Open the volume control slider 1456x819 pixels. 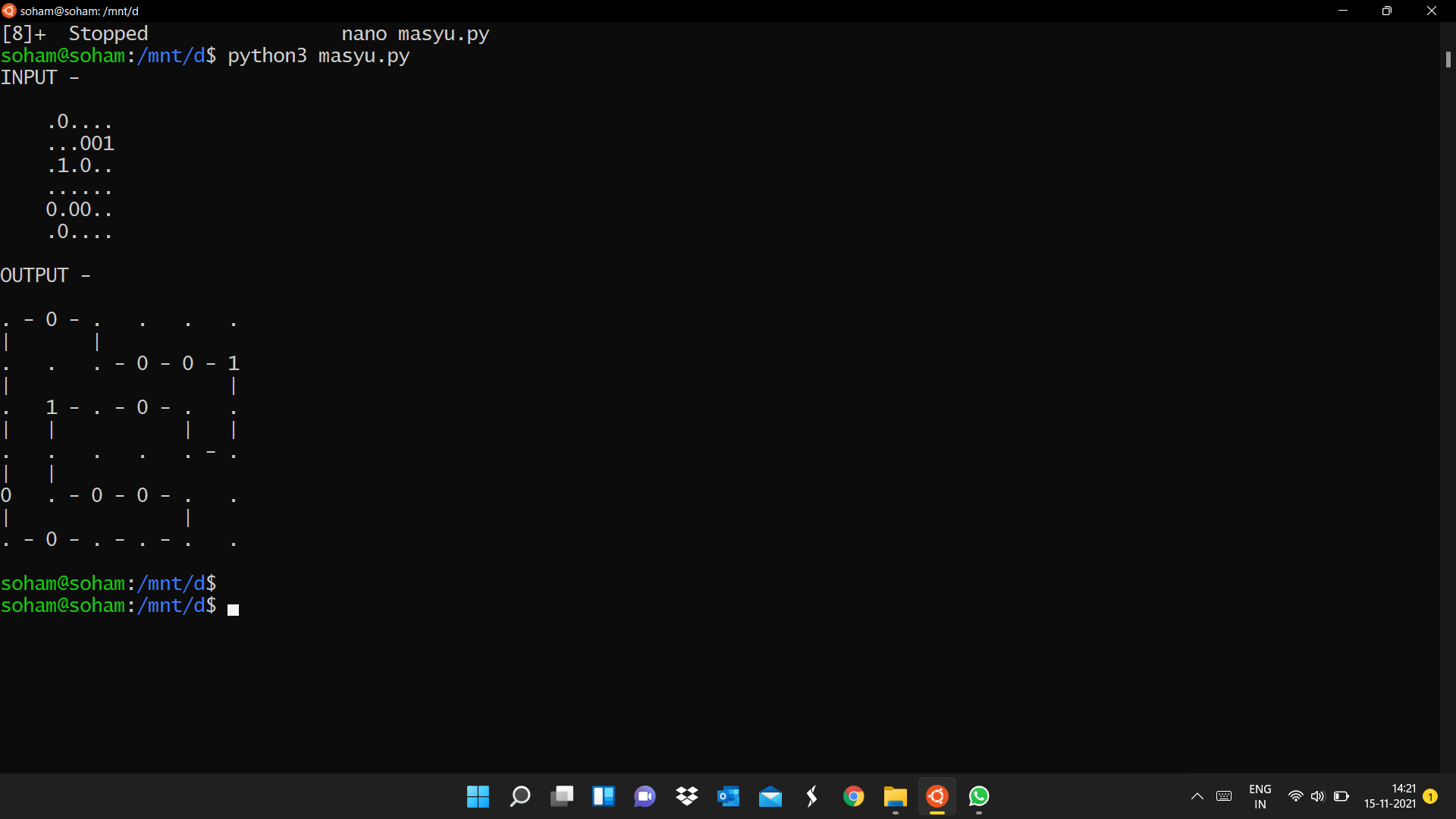pyautogui.click(x=1318, y=796)
